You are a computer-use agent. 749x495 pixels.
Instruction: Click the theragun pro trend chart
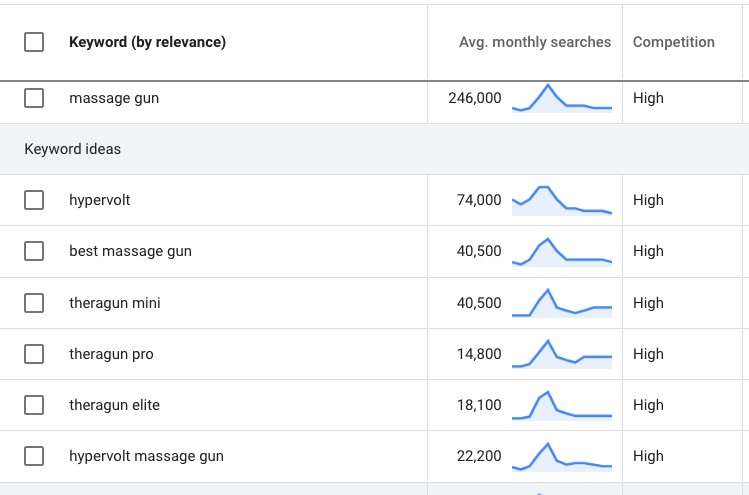[x=561, y=354]
